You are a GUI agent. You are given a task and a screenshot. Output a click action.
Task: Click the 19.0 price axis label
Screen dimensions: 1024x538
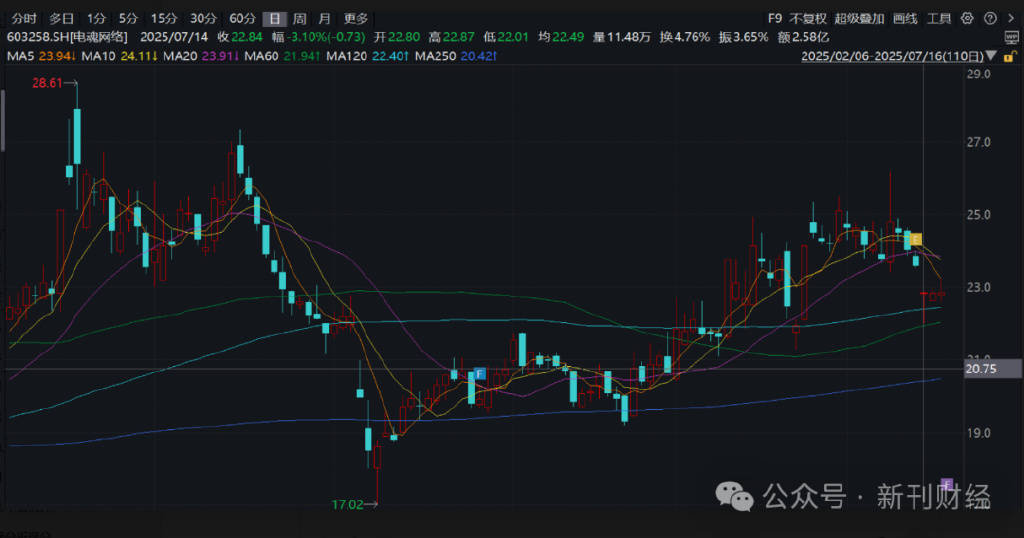[x=978, y=433]
